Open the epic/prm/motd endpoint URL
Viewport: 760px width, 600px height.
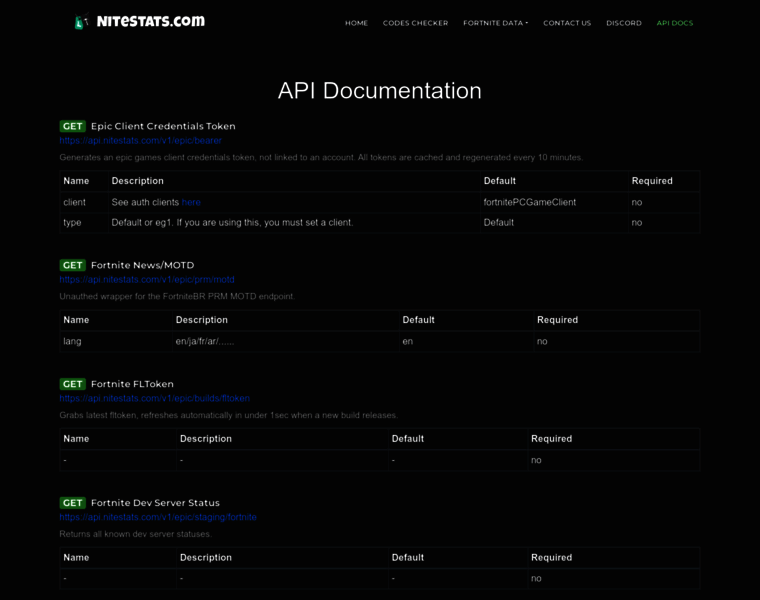pyautogui.click(x=147, y=280)
